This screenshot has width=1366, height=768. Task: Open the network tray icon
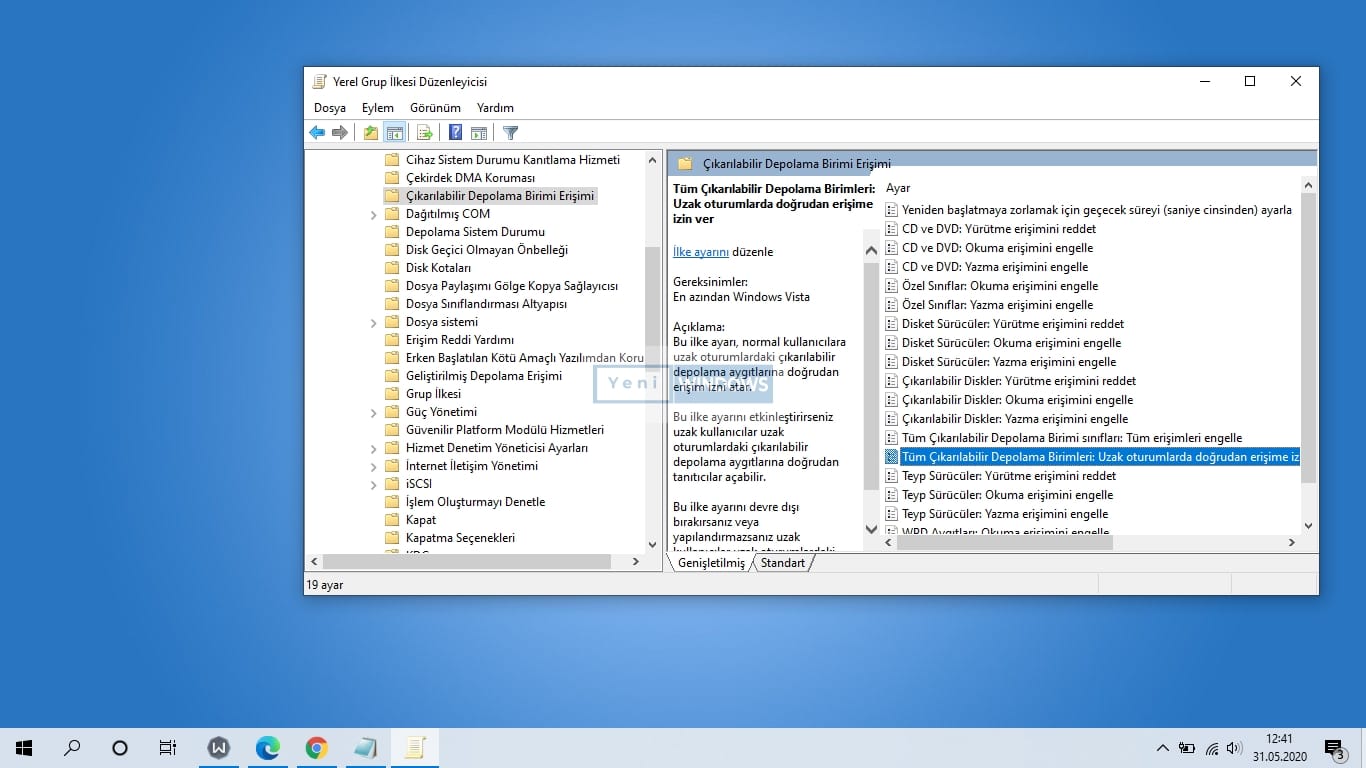pyautogui.click(x=1211, y=748)
